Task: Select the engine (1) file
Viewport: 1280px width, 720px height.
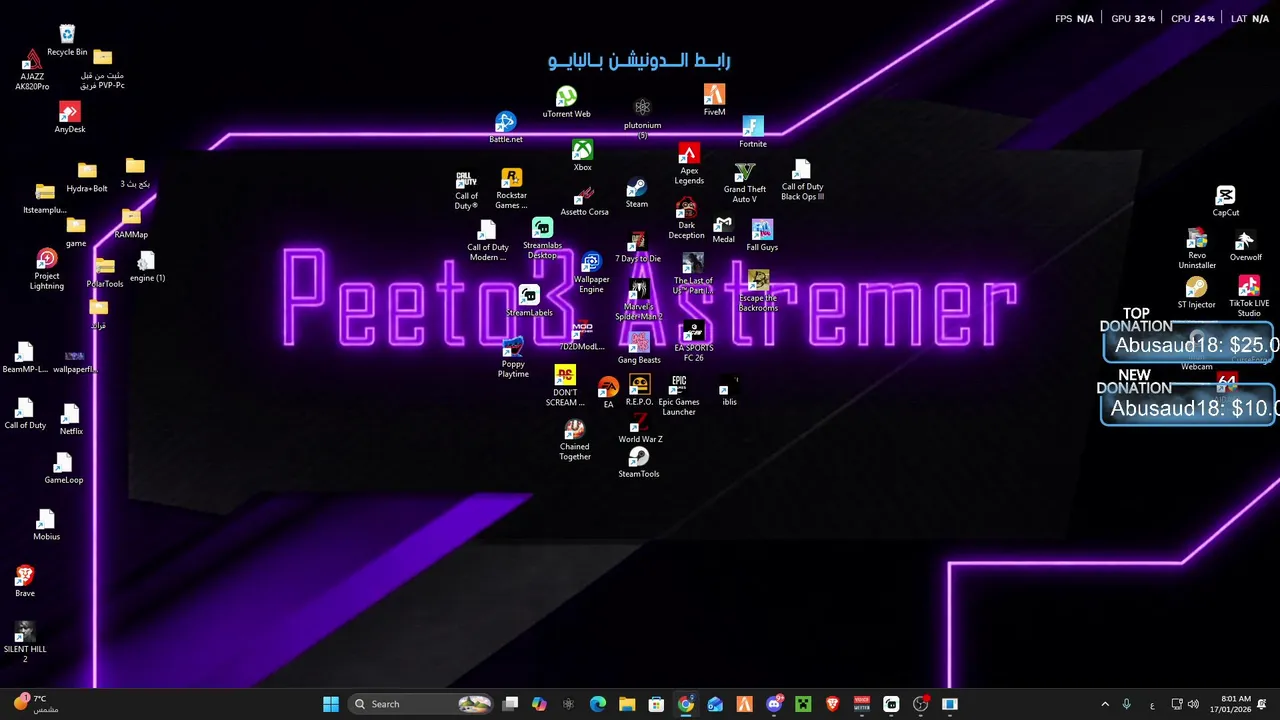Action: coord(147,266)
